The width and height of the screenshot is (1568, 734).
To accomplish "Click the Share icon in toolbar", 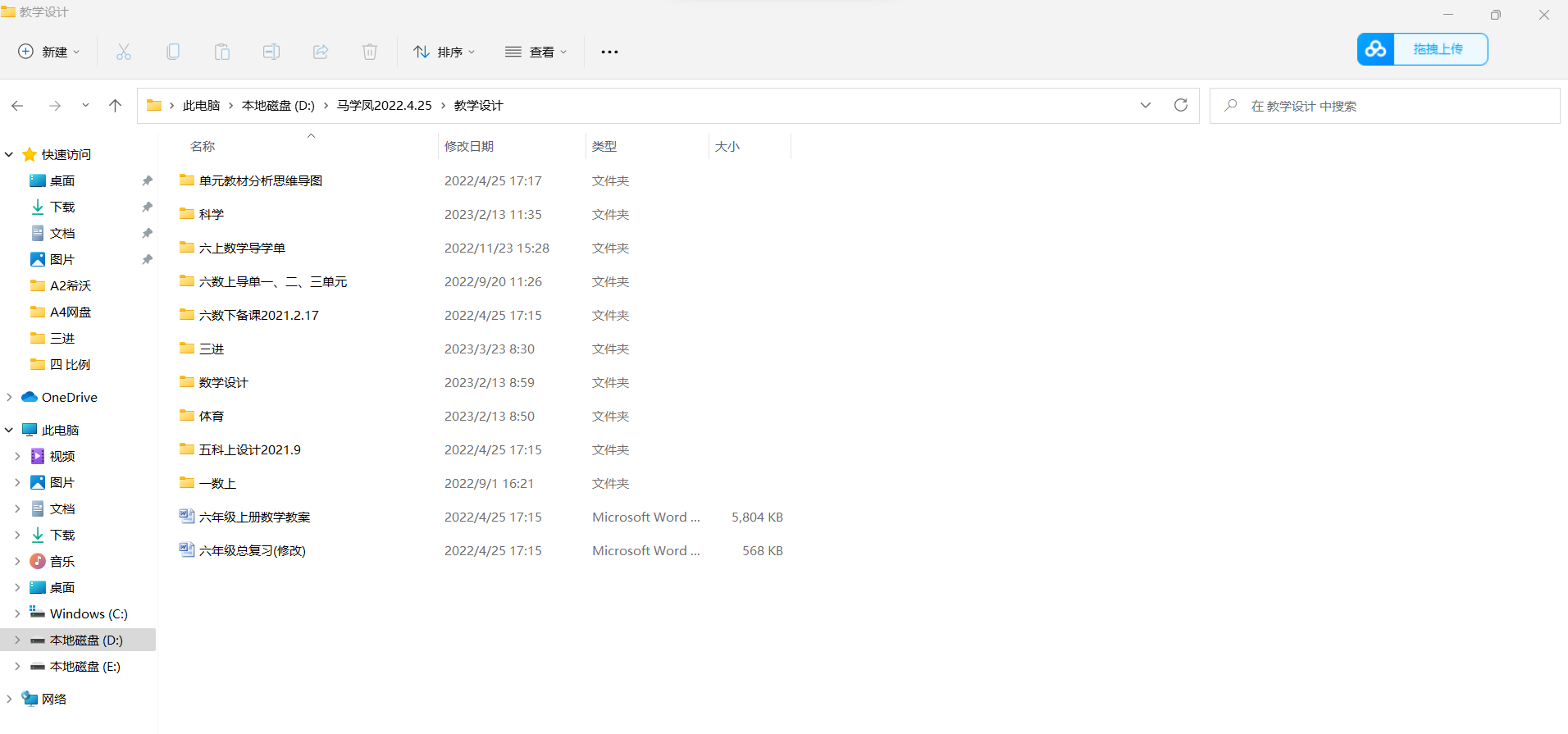I will pos(321,52).
